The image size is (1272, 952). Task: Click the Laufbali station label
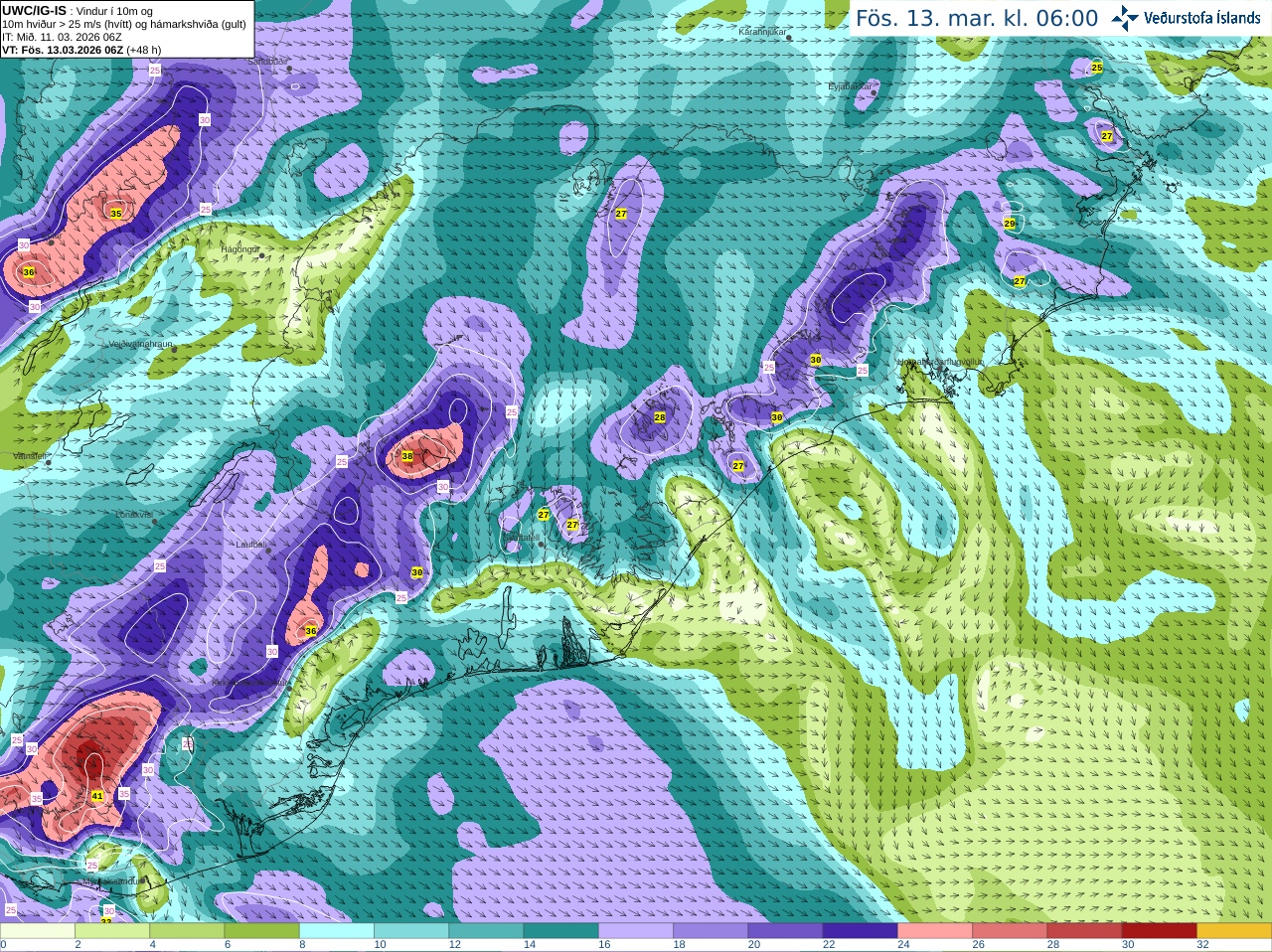click(250, 545)
